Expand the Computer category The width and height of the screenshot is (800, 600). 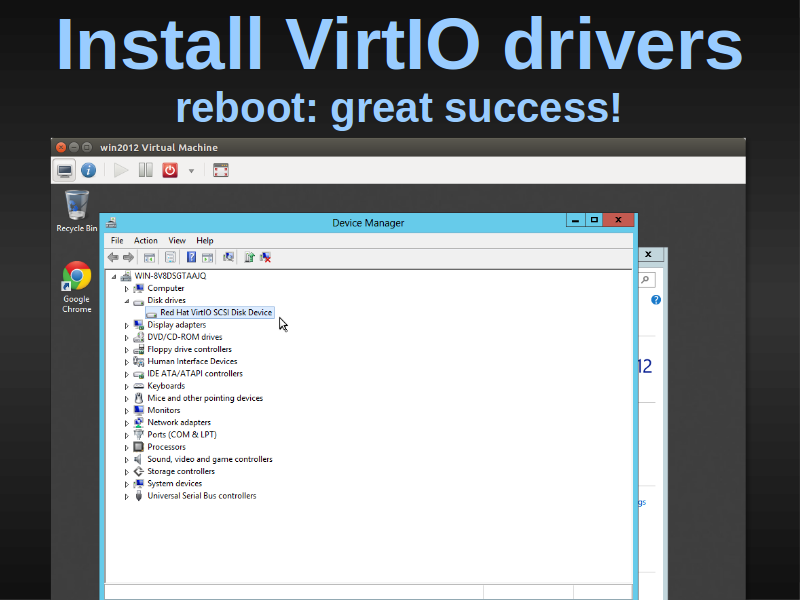point(127,289)
